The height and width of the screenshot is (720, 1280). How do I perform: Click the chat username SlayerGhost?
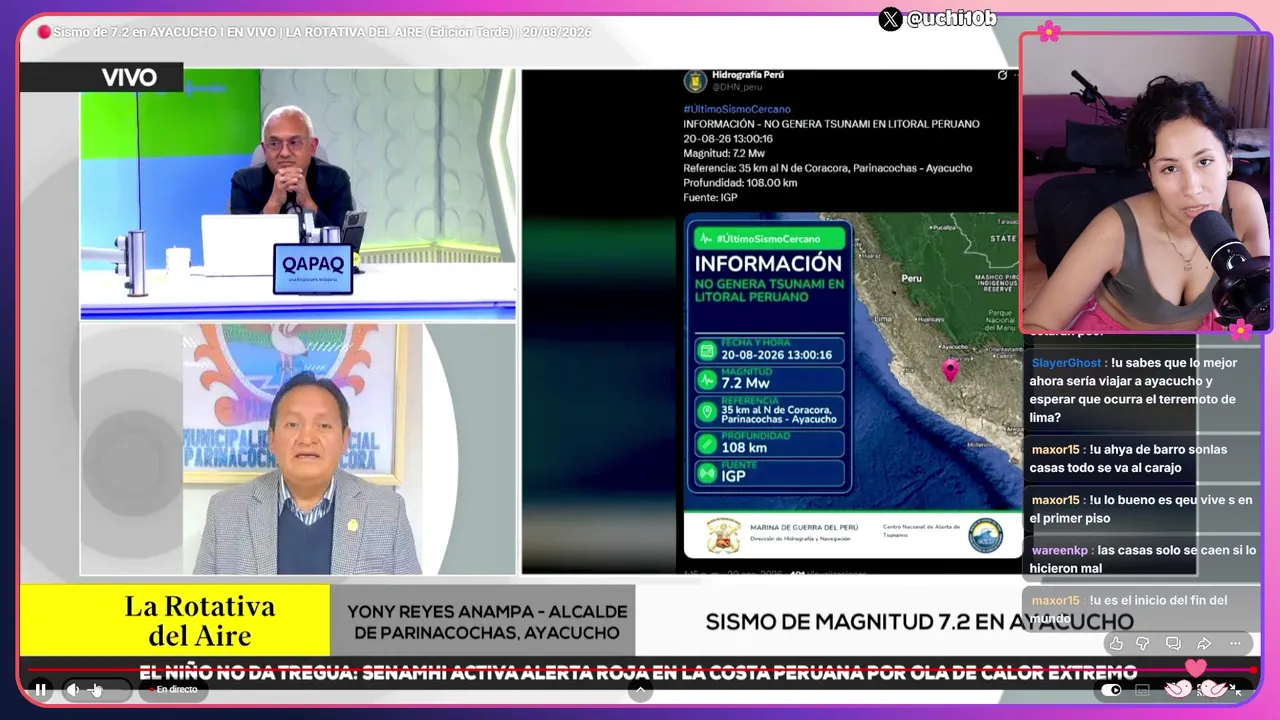tap(1066, 363)
